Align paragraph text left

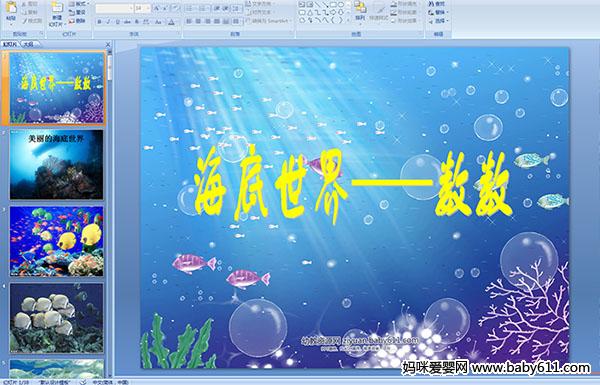(189, 21)
